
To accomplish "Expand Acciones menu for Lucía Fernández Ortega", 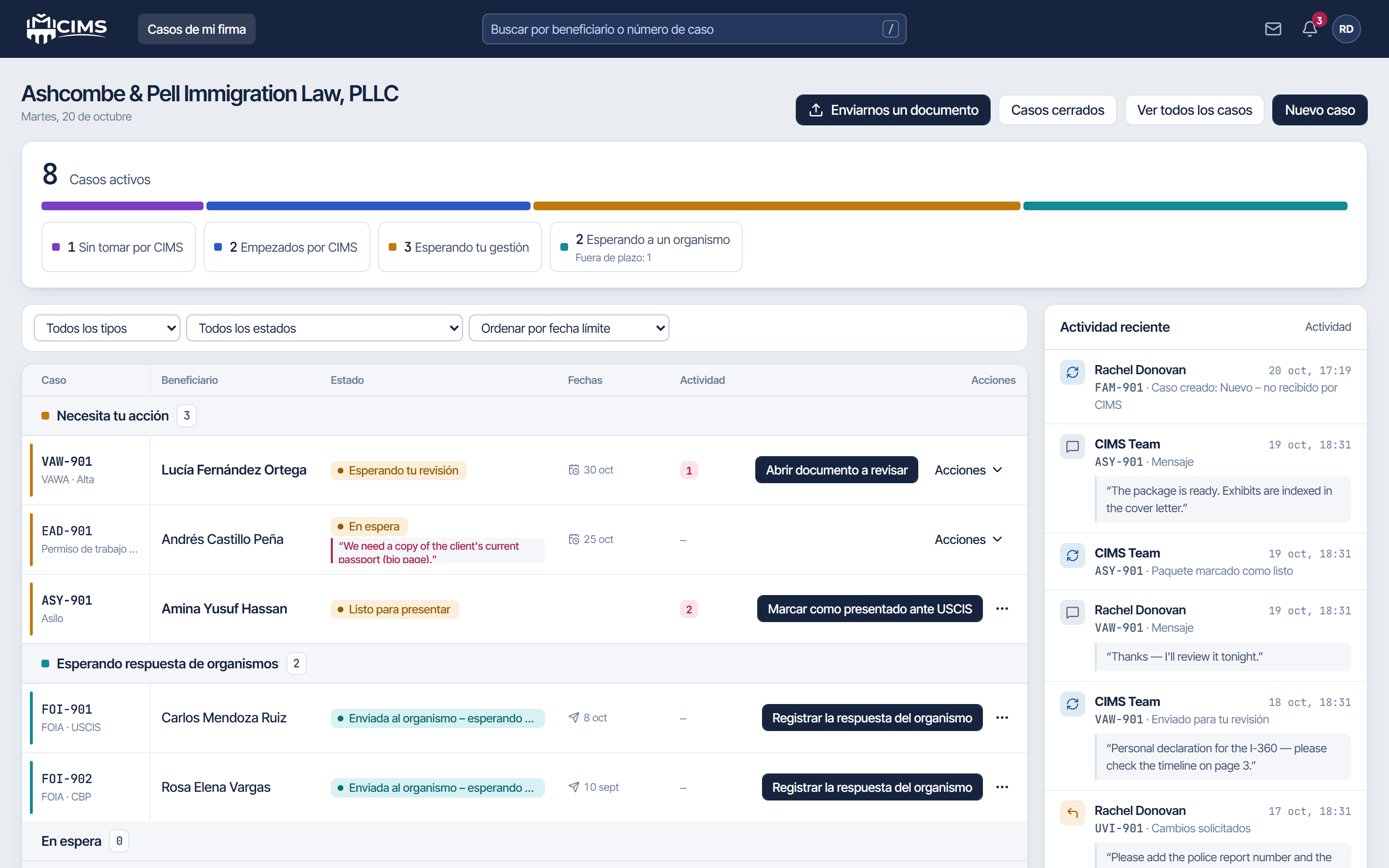I will (x=968, y=470).
